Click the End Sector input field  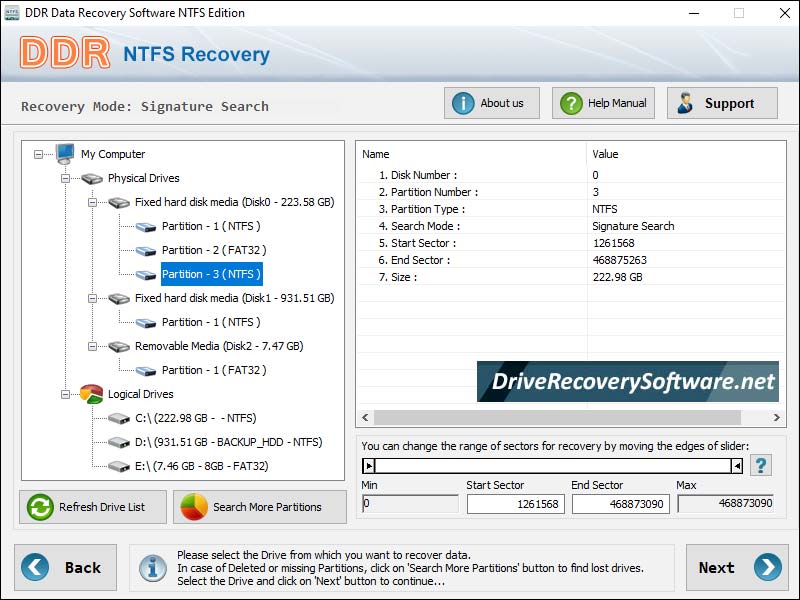coord(621,504)
